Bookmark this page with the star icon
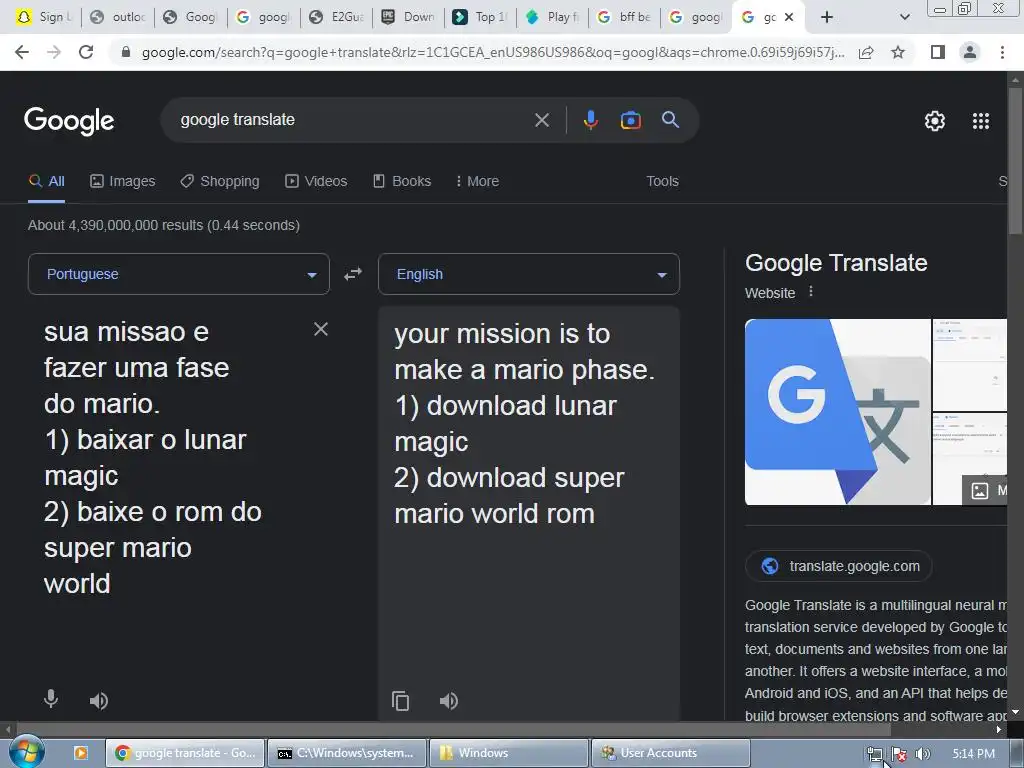The image size is (1024, 768). click(x=898, y=52)
